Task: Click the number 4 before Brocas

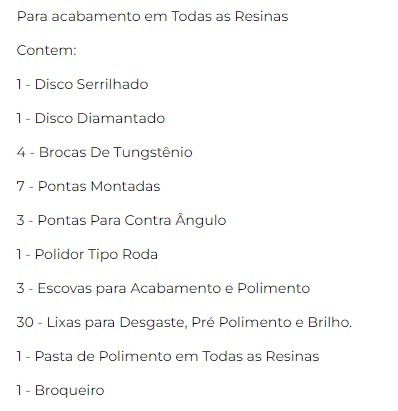Action: [x=21, y=152]
